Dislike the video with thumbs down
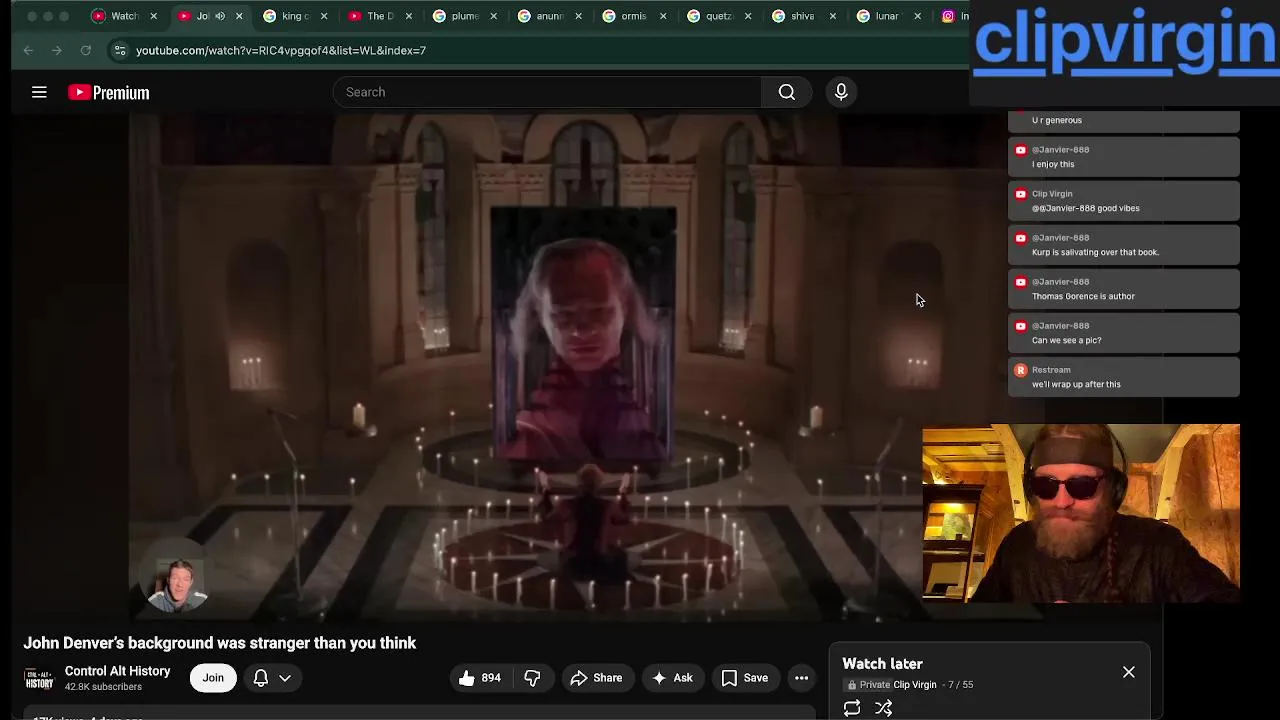 pyautogui.click(x=532, y=678)
